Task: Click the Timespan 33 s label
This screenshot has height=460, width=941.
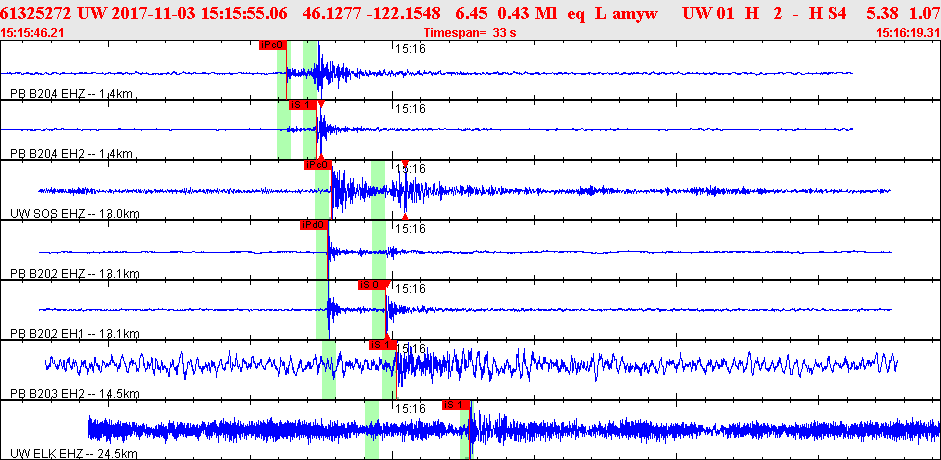Action: click(x=468, y=32)
